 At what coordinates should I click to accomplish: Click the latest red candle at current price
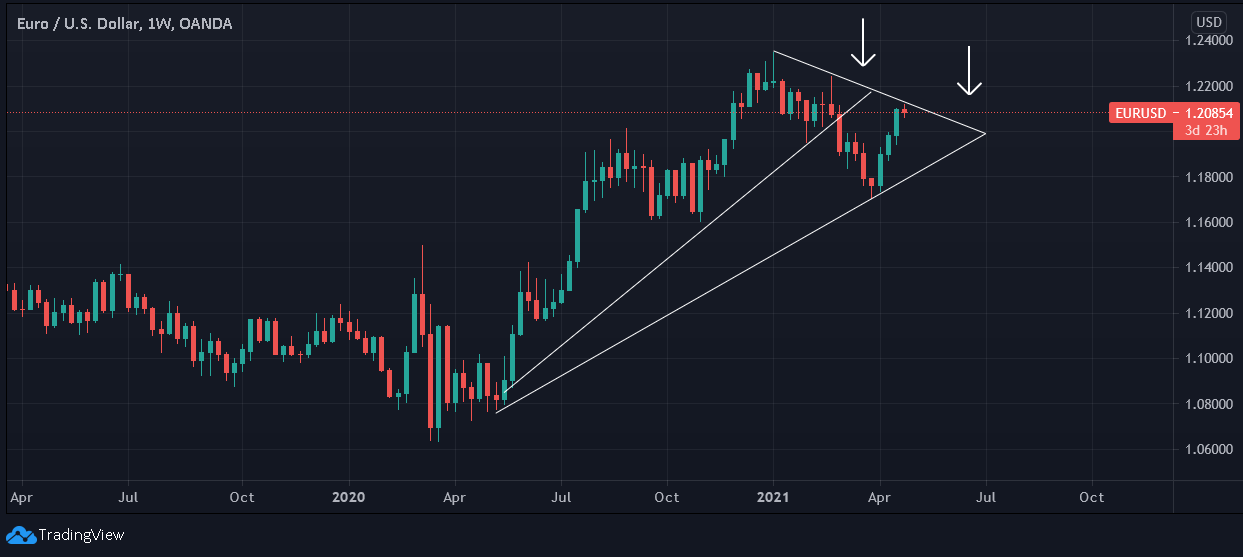[x=904, y=111]
